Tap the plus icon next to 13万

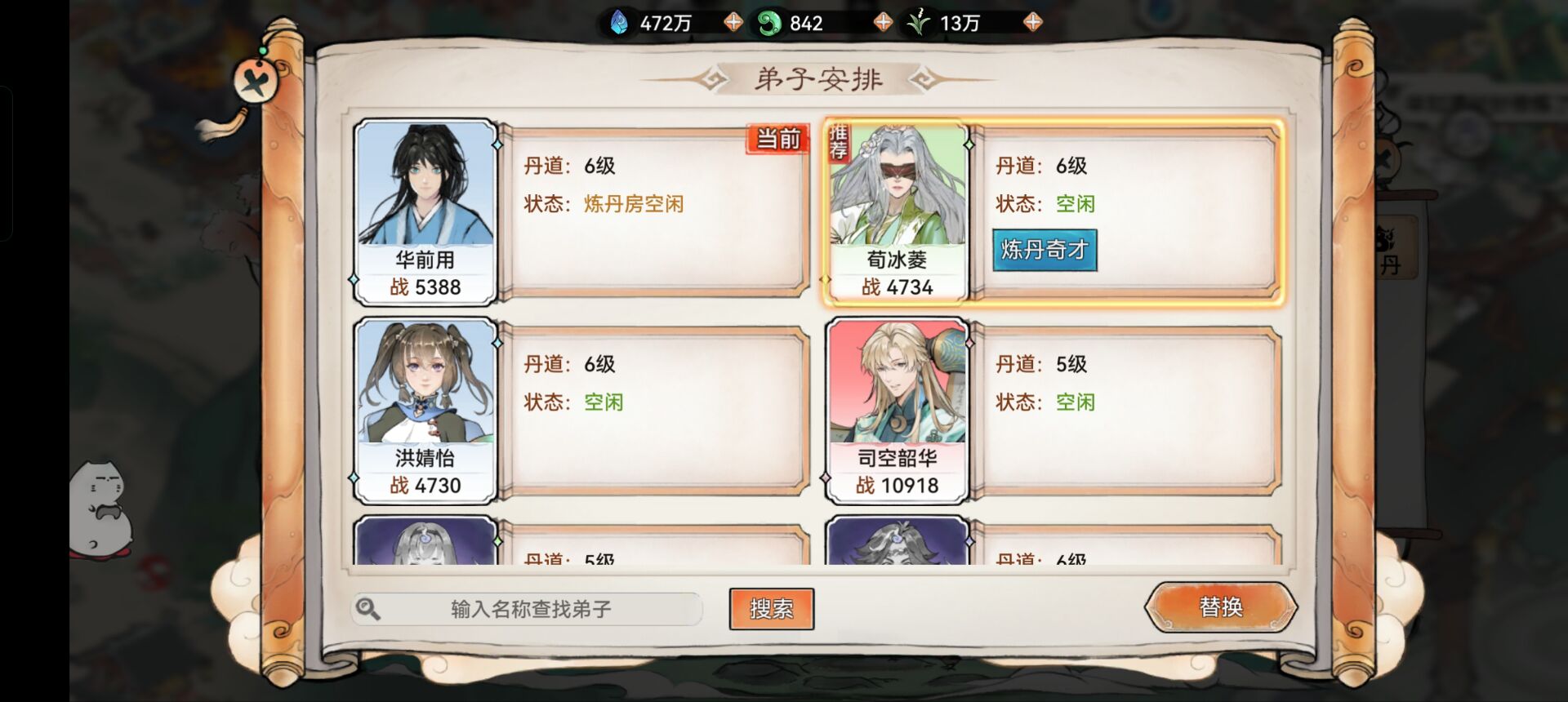[x=1033, y=22]
